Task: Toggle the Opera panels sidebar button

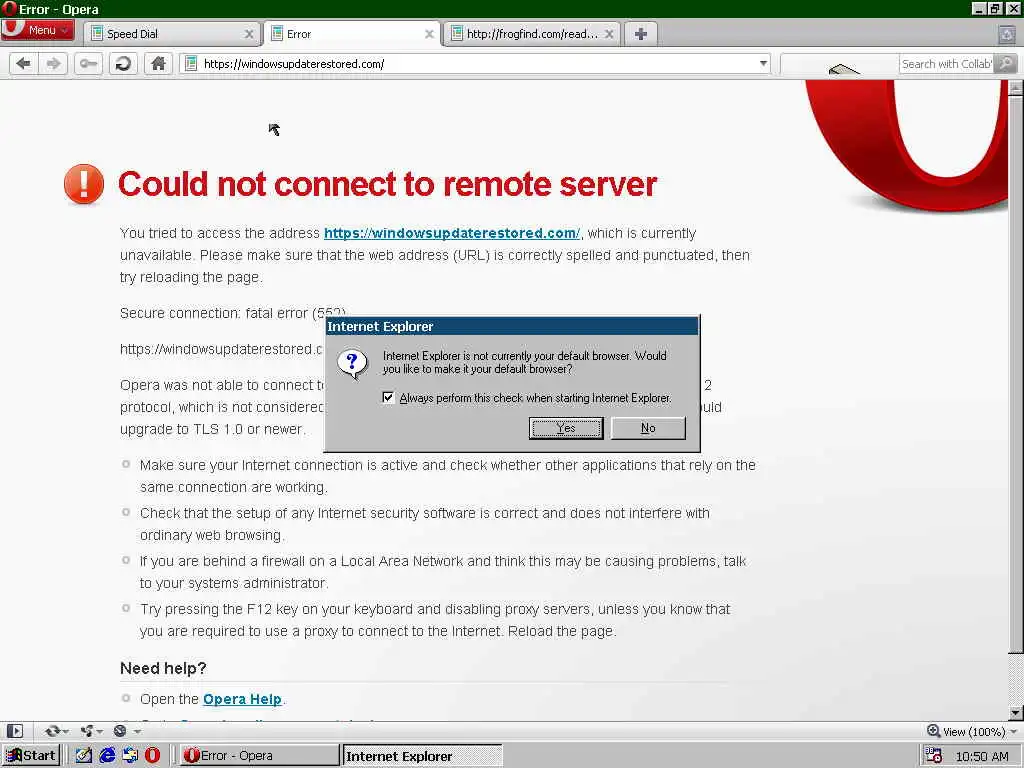Action: coord(15,731)
